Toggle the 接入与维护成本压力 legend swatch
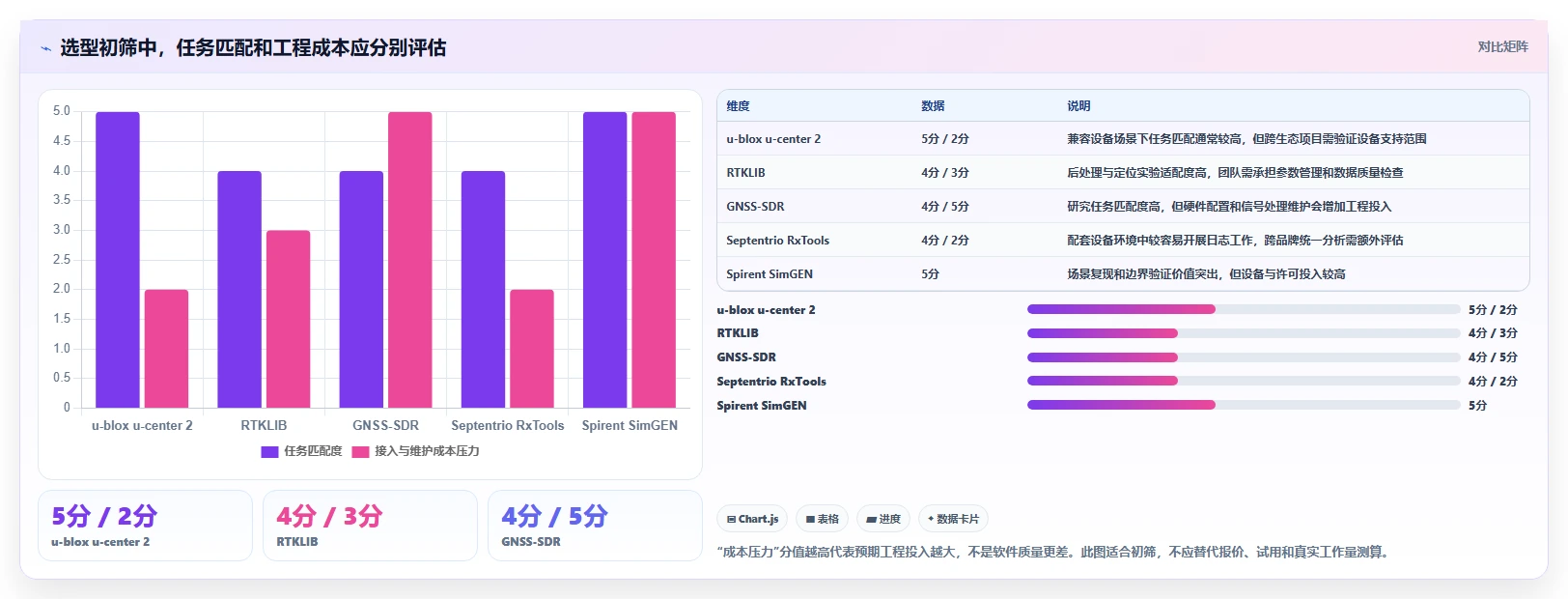1568x599 pixels. click(360, 451)
